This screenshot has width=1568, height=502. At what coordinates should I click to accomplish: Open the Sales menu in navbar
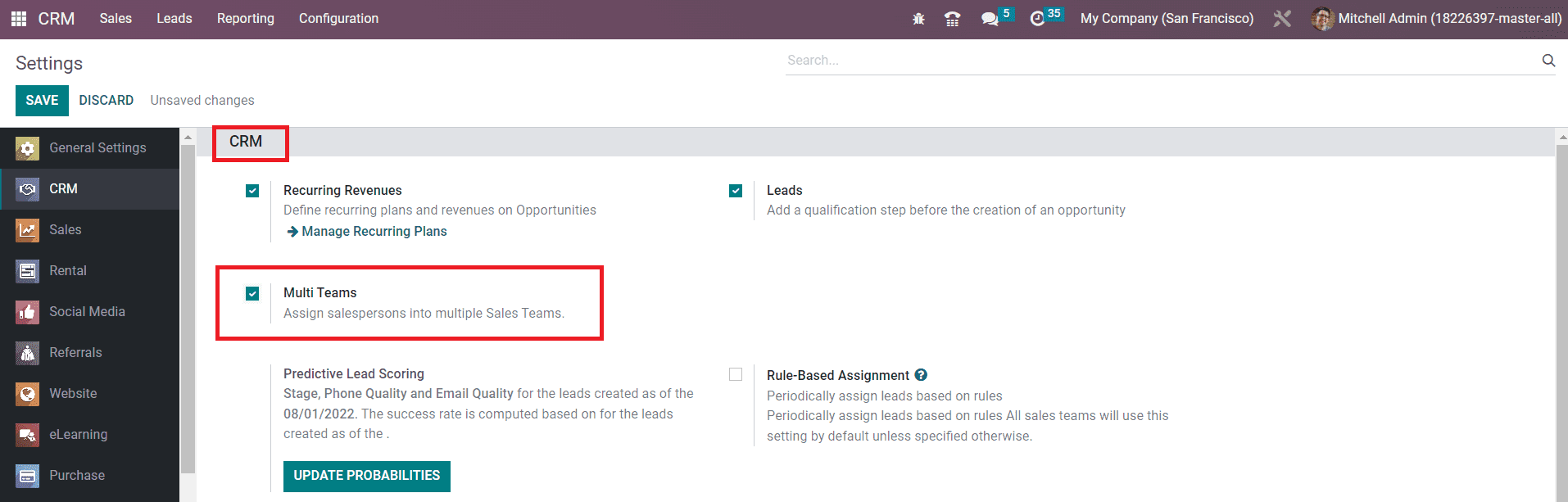[x=116, y=19]
